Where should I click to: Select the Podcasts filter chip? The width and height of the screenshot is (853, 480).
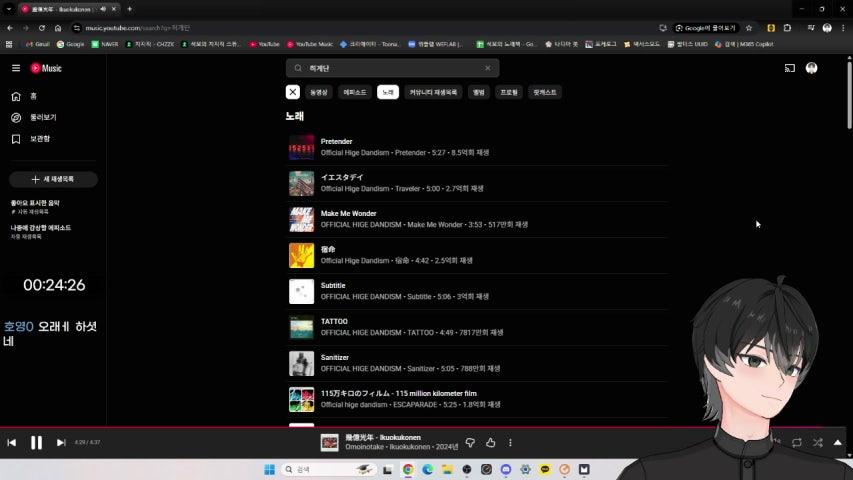(x=545, y=92)
